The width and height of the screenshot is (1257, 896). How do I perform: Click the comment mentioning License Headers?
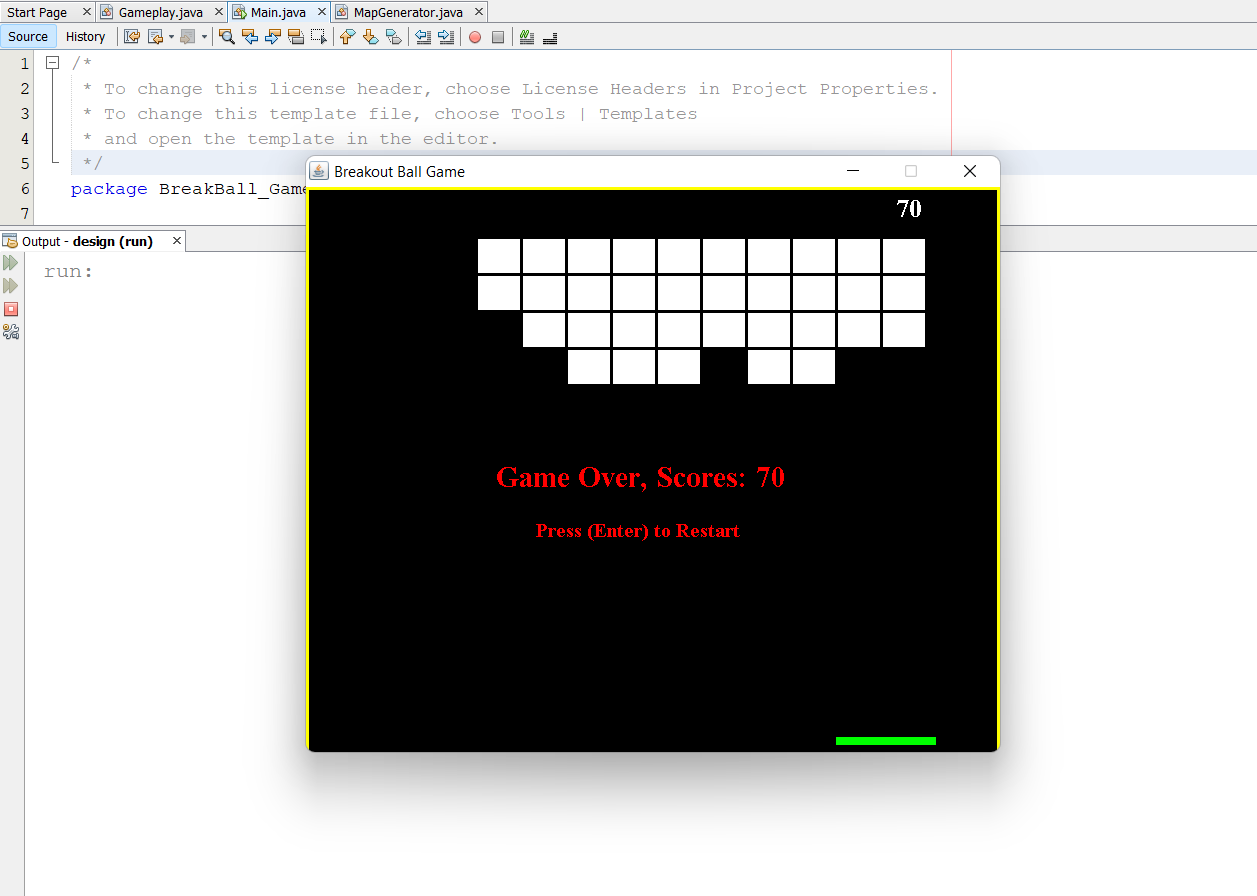tap(510, 89)
